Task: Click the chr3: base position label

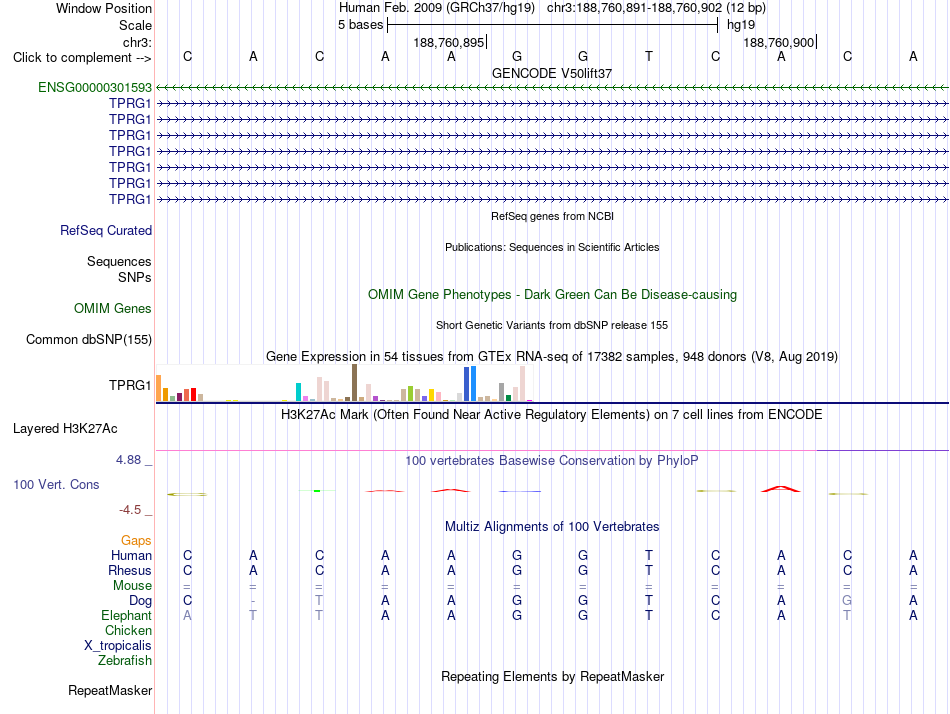Action: click(x=137, y=42)
